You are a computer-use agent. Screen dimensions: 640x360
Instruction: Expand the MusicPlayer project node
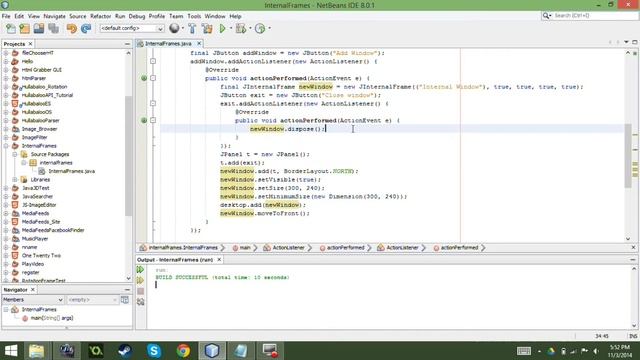click(x=6, y=239)
